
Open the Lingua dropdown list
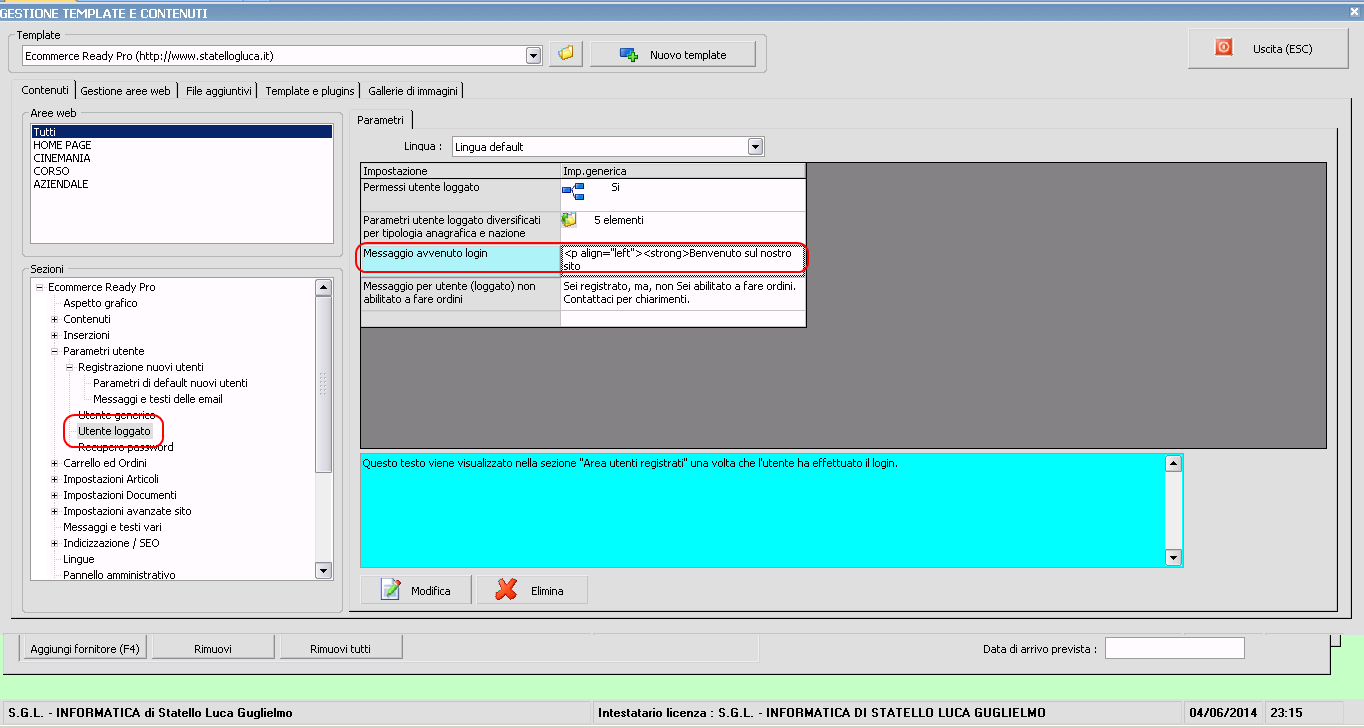756,147
